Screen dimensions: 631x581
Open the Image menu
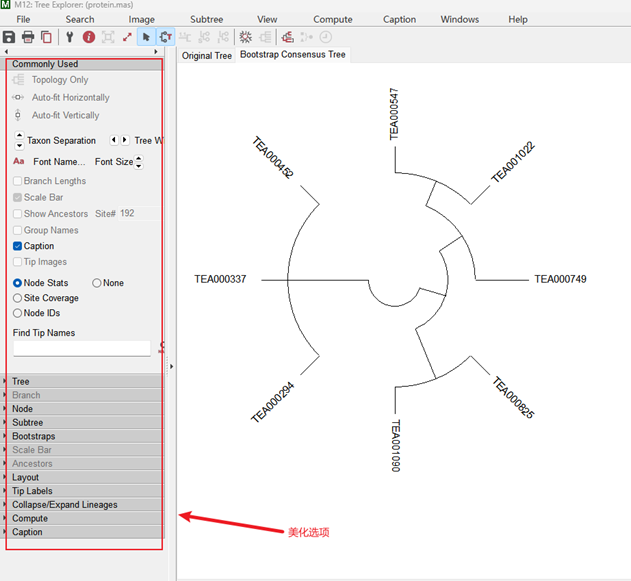click(x=142, y=19)
